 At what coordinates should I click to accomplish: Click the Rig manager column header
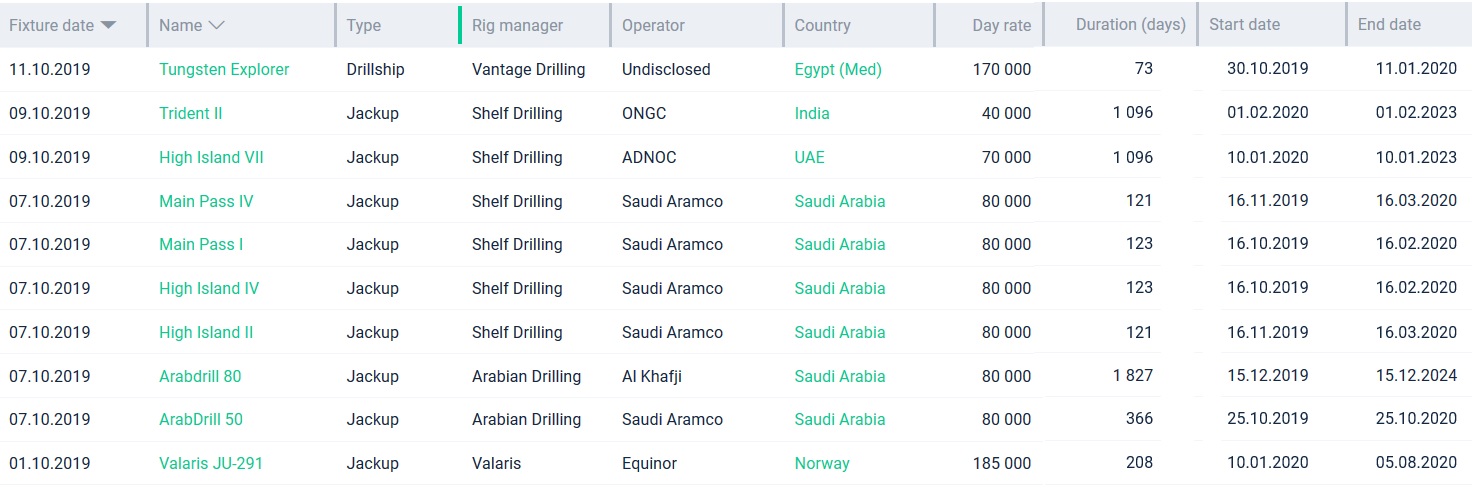[x=517, y=25]
